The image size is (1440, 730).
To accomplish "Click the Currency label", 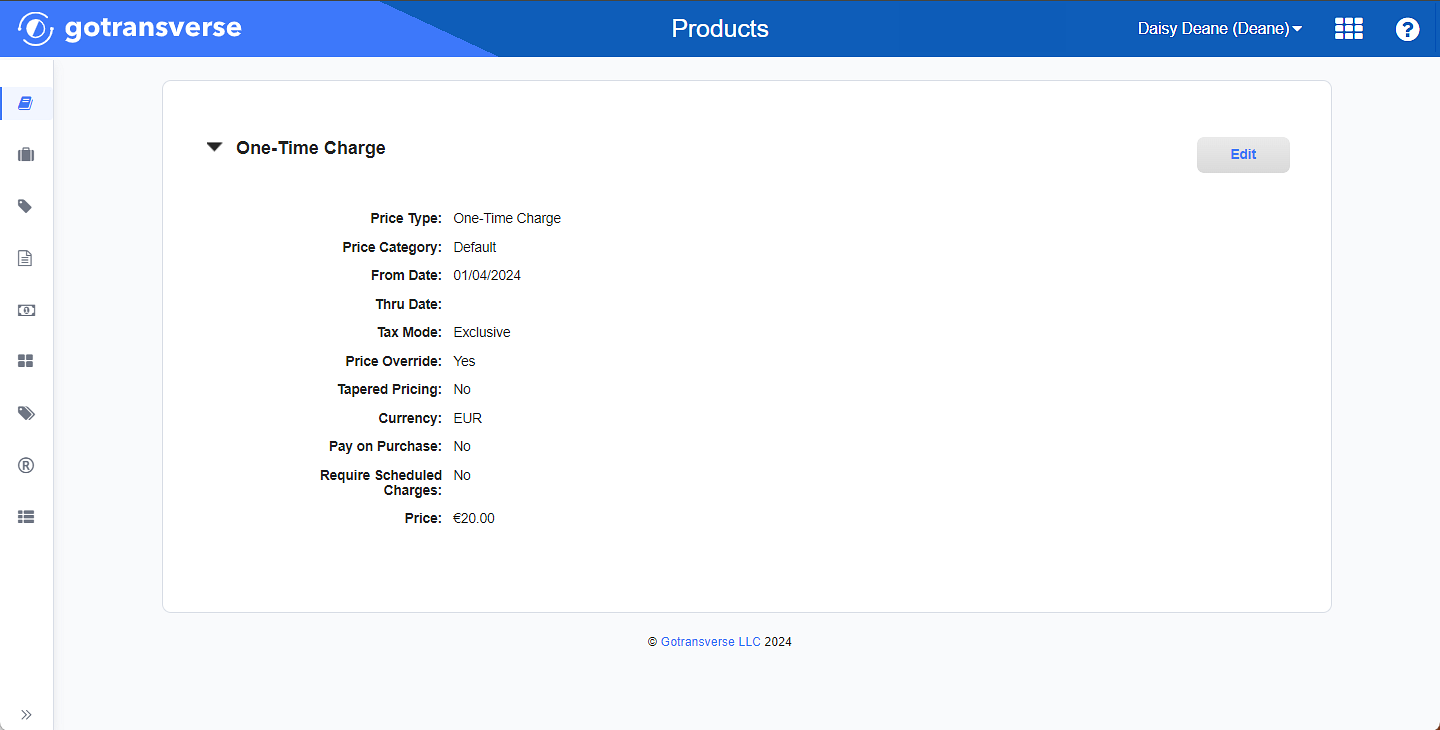I will pos(410,418).
